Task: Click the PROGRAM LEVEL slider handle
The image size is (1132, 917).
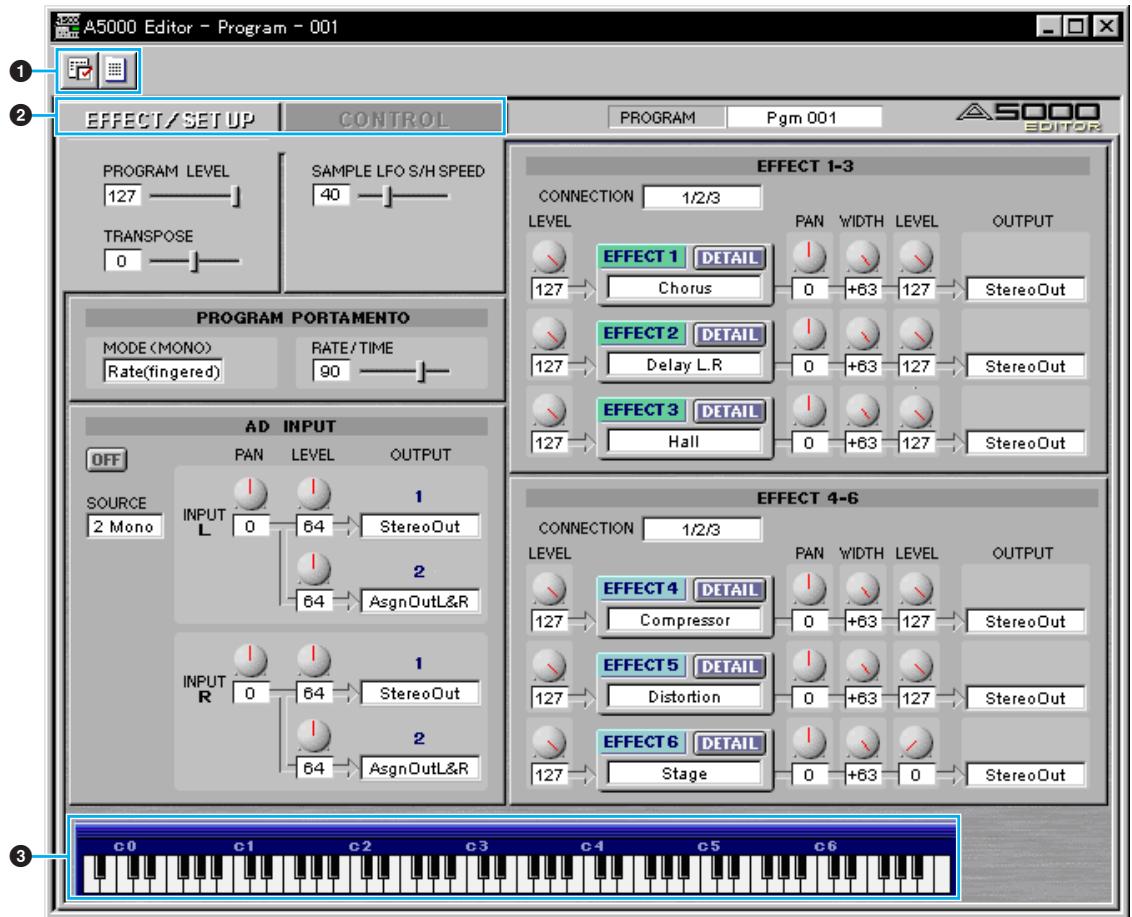Action: (235, 196)
